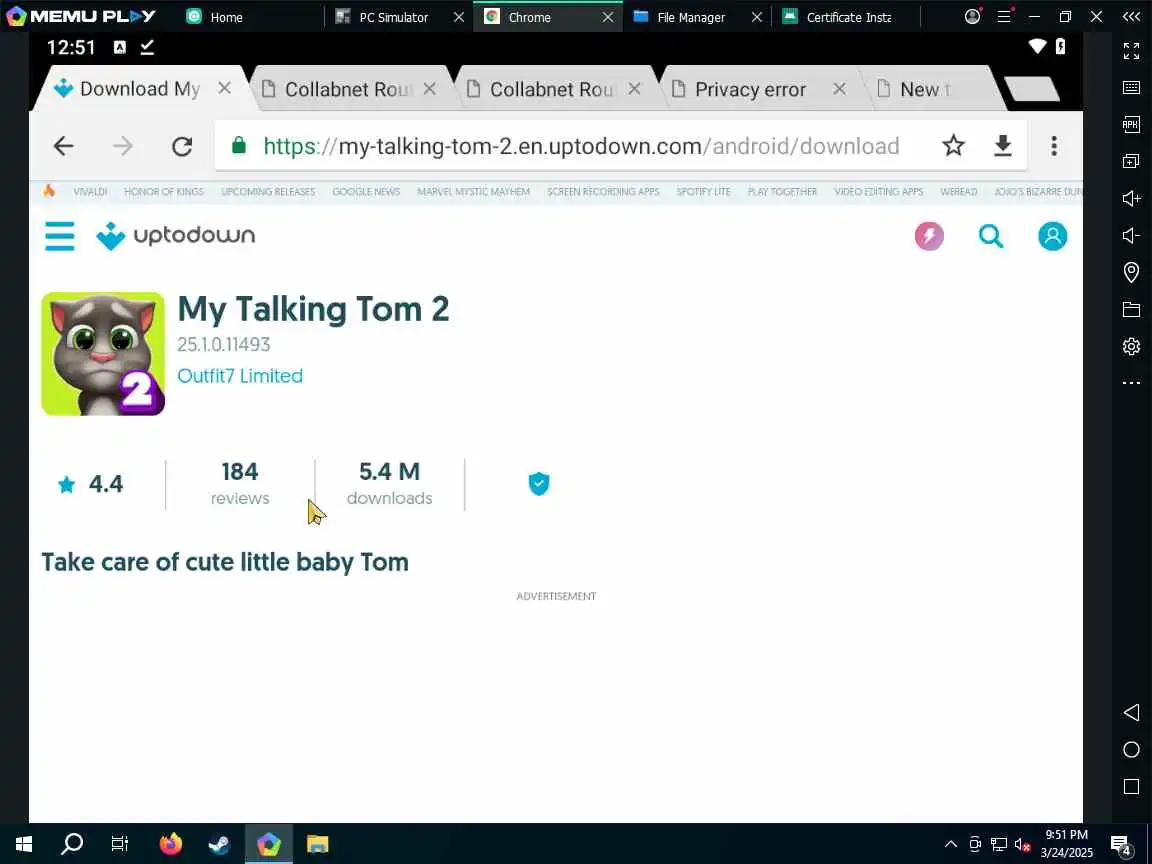Open Windows notification center
This screenshot has height=864, width=1152.
click(x=1120, y=844)
